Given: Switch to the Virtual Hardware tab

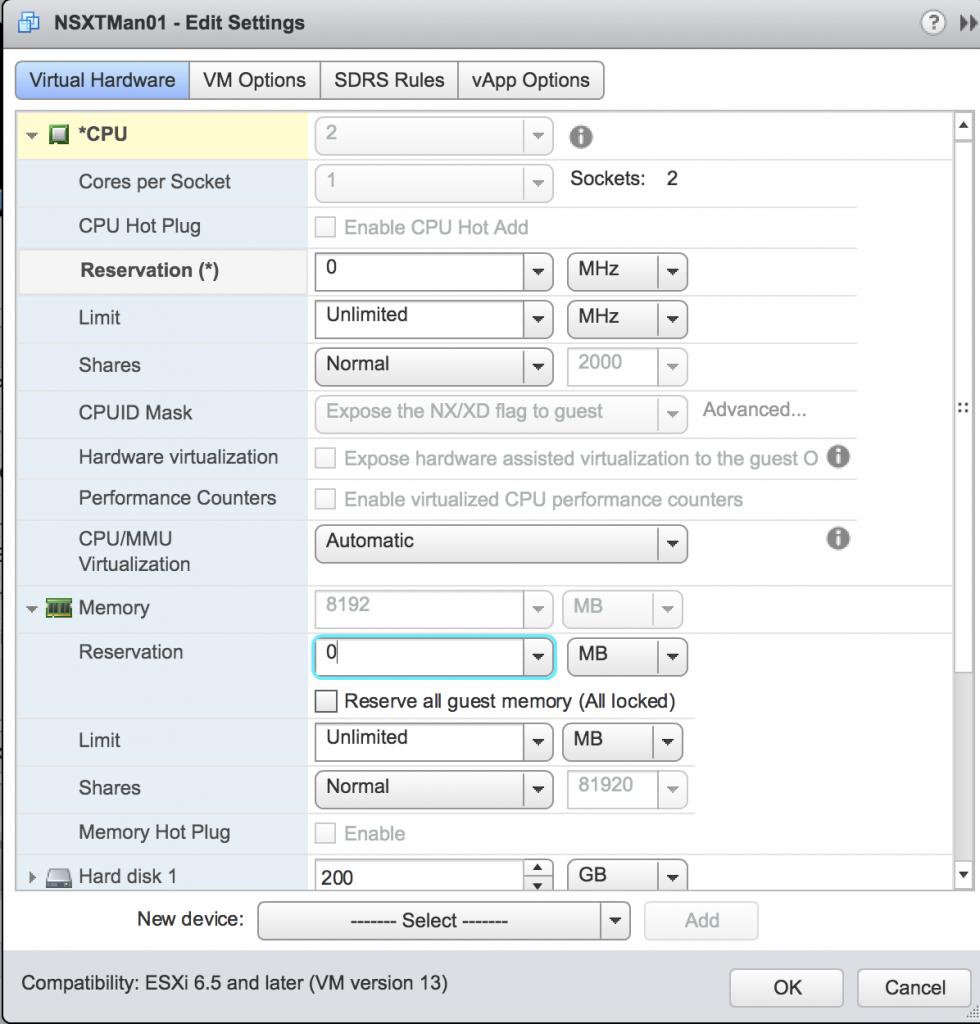Looking at the screenshot, I should click(x=103, y=80).
